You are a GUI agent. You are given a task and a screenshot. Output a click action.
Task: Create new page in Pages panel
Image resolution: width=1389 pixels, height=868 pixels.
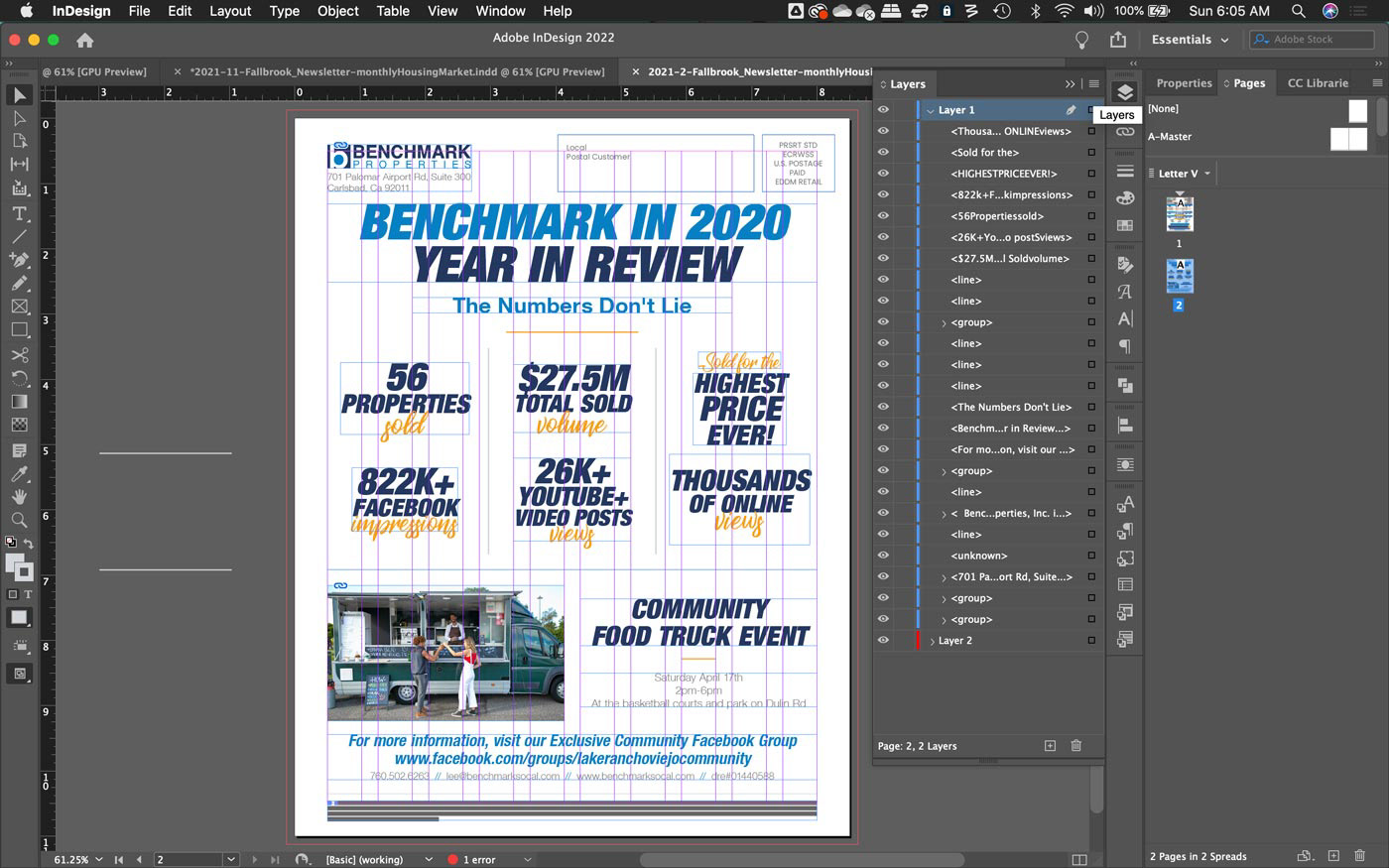(x=1333, y=855)
